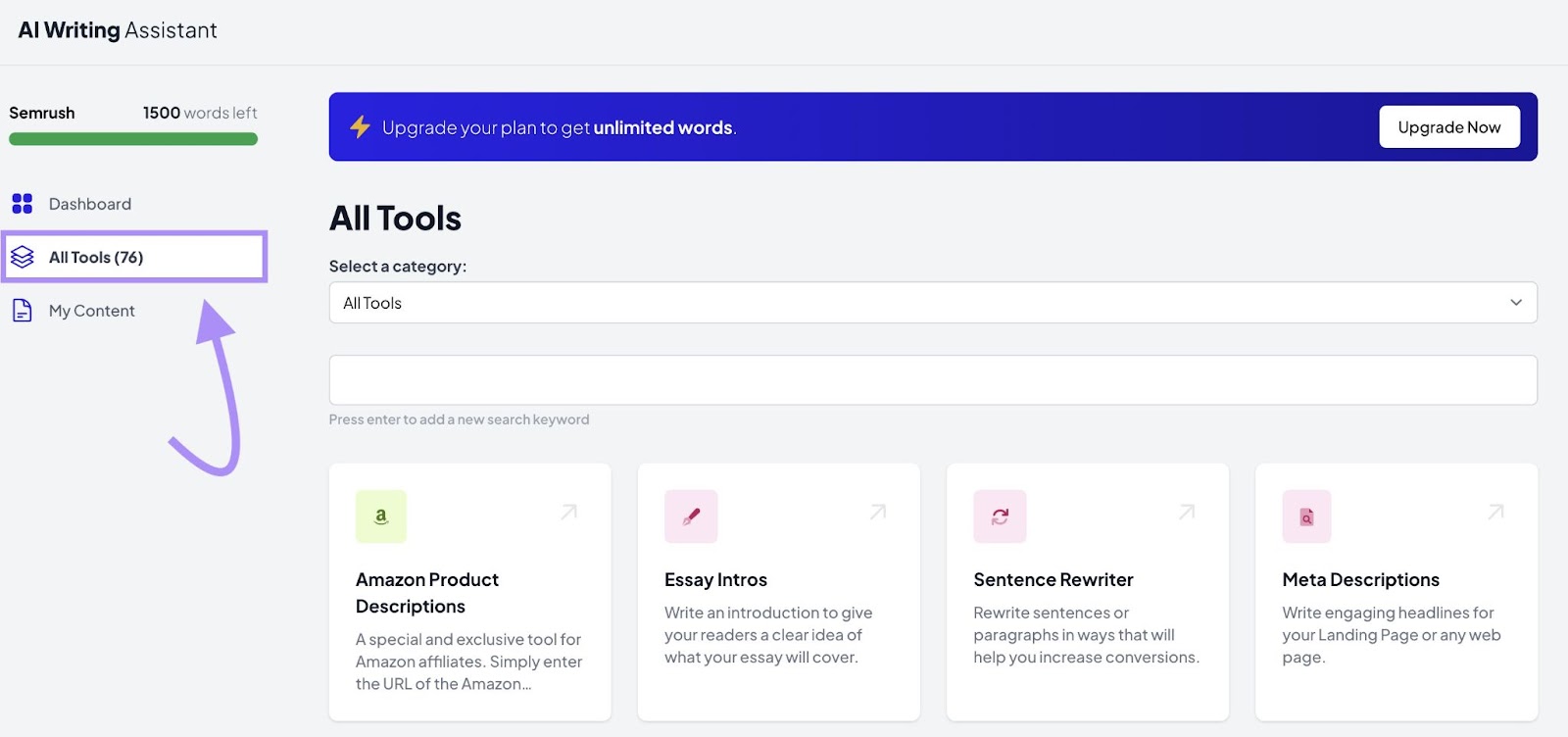Click the Amazon Product Descriptions tool icon
This screenshot has height=737, width=1568.
[381, 516]
